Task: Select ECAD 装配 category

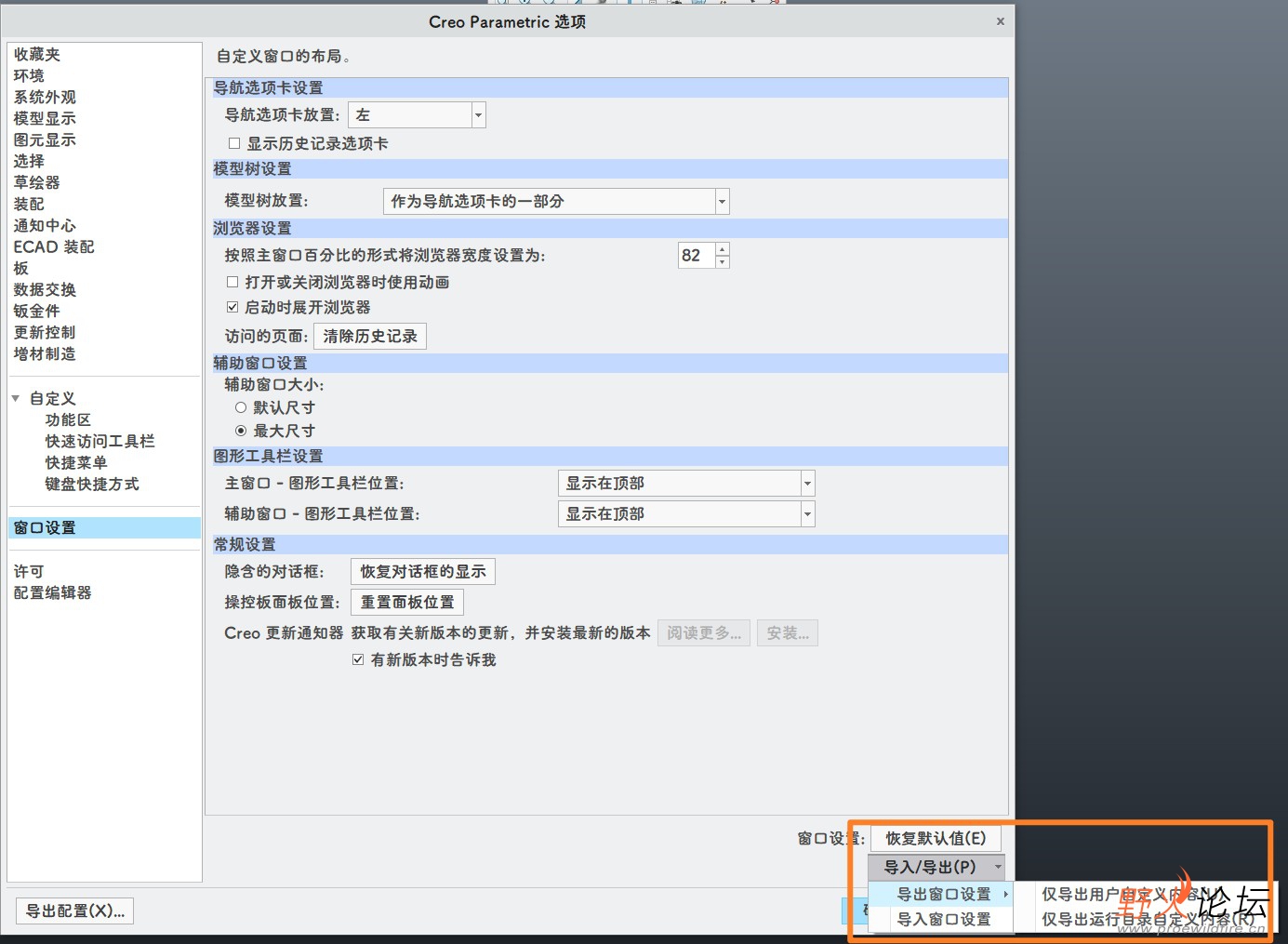Action: (54, 247)
